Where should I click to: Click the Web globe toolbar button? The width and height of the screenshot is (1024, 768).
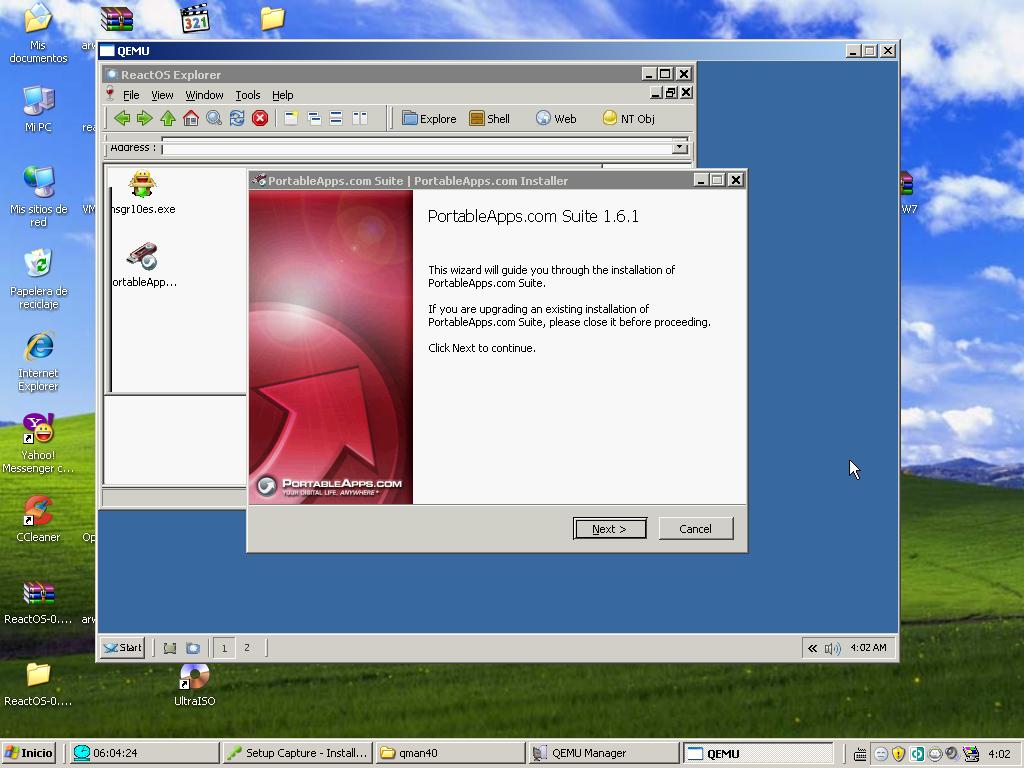(555, 118)
